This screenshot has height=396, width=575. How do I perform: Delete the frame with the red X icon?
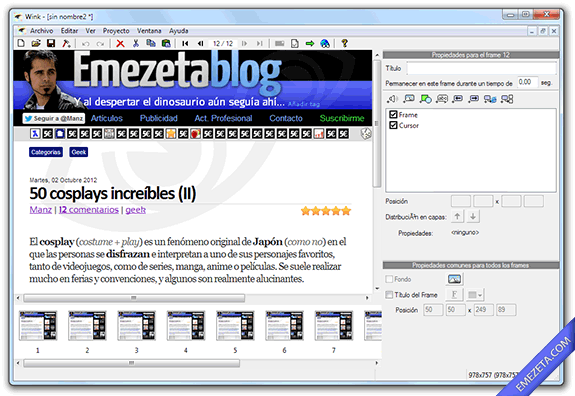pos(120,44)
